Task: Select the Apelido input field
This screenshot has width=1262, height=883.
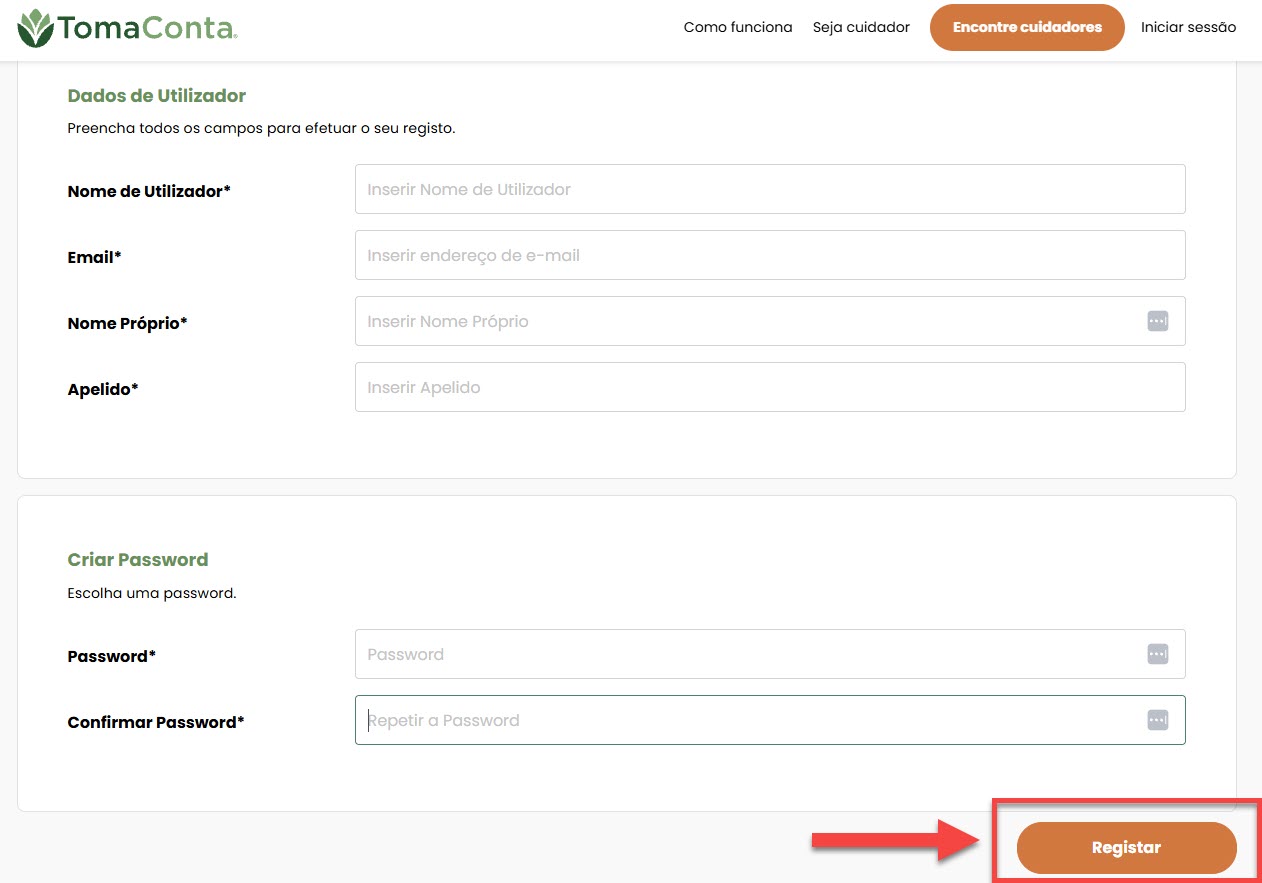Action: tap(770, 387)
